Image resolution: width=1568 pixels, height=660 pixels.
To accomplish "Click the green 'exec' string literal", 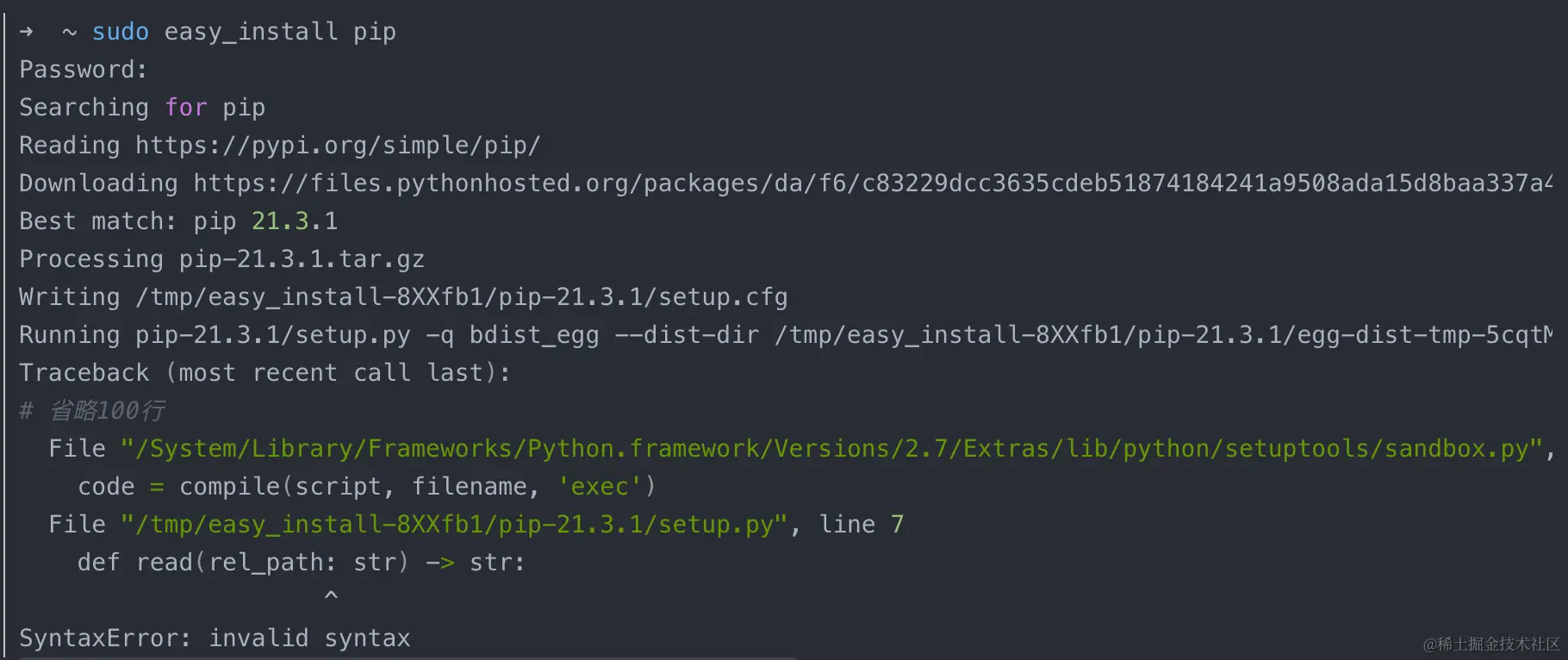I will click(x=600, y=487).
